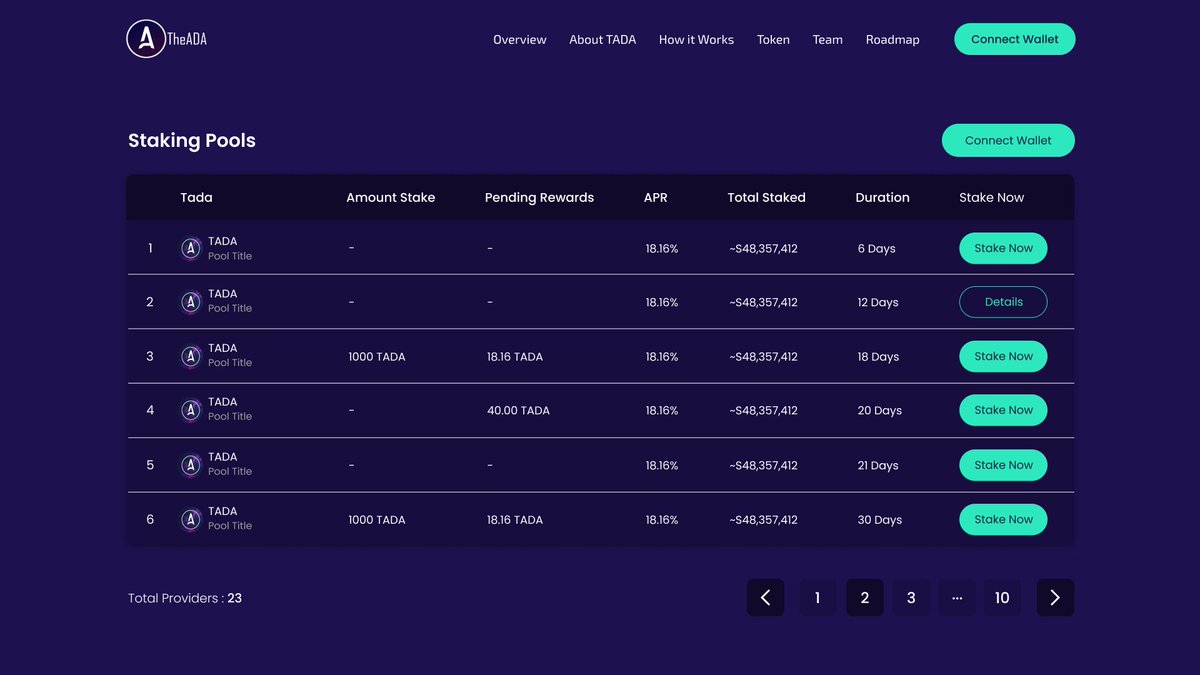The height and width of the screenshot is (675, 1200).
Task: Click TADA token icon in row 3
Action: click(x=191, y=356)
